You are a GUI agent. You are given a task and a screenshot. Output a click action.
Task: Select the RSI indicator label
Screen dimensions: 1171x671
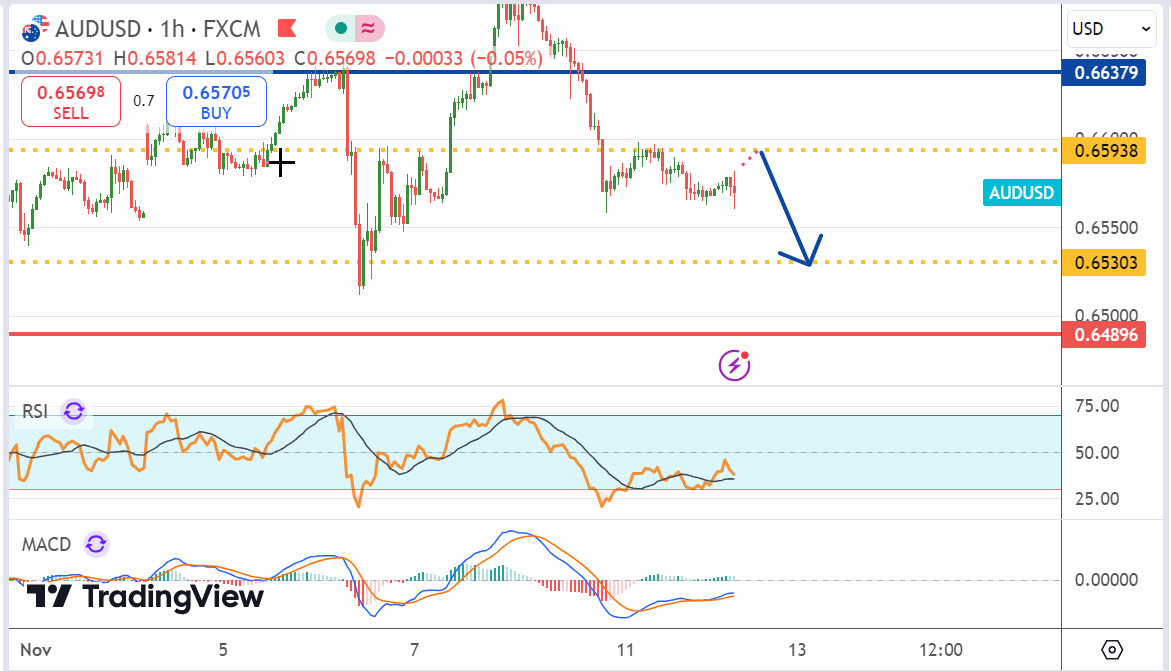37,411
